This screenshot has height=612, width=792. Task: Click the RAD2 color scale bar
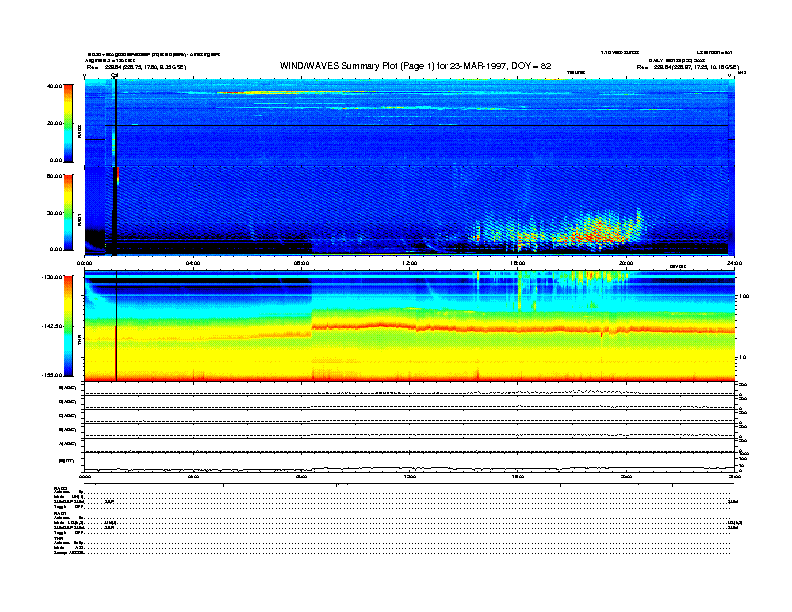click(68, 123)
